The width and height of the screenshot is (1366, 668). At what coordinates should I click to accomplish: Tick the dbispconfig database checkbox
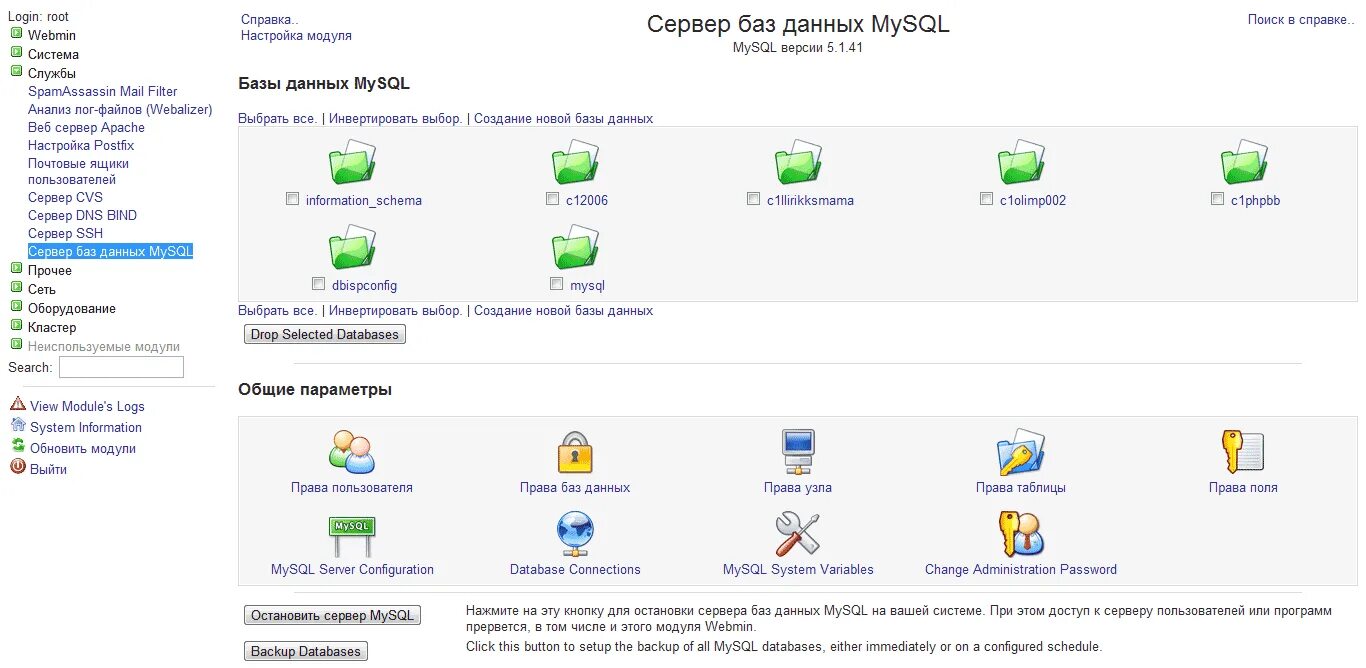[x=318, y=284]
